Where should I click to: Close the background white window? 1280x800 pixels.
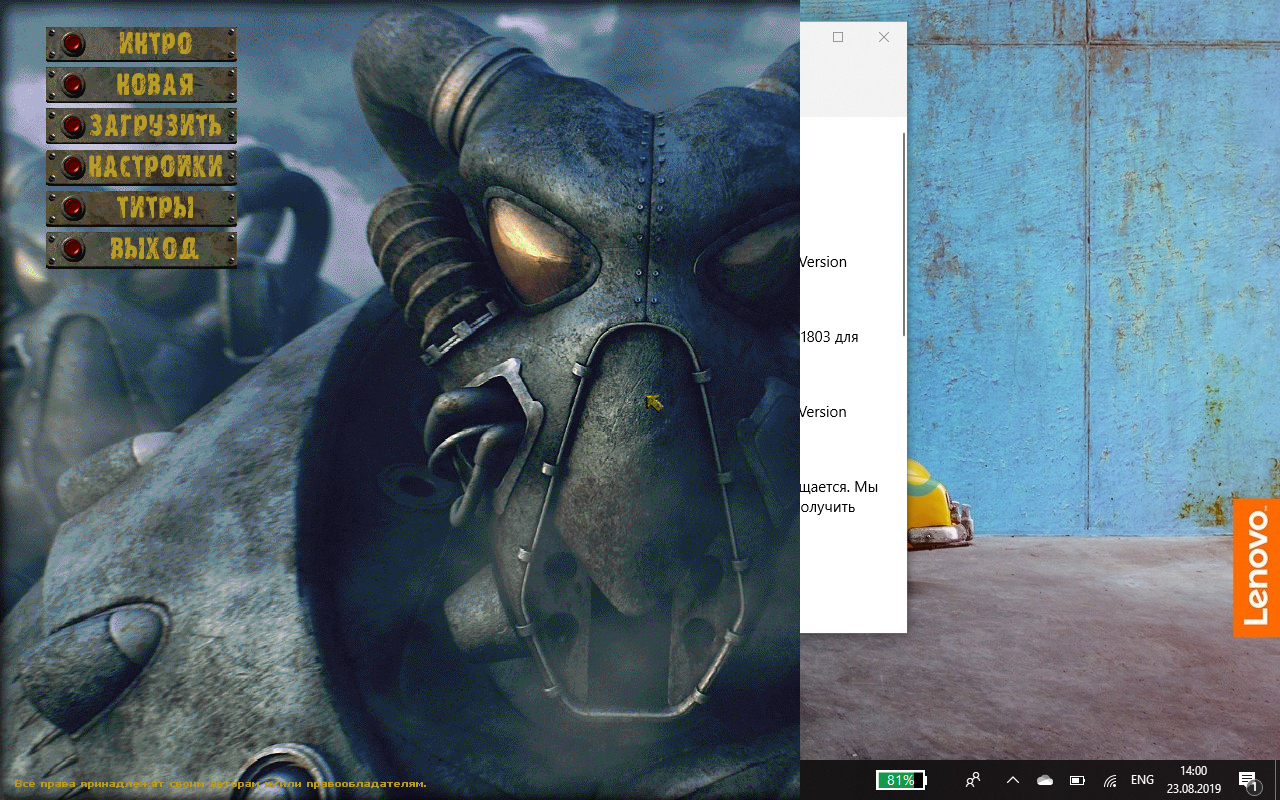point(884,37)
